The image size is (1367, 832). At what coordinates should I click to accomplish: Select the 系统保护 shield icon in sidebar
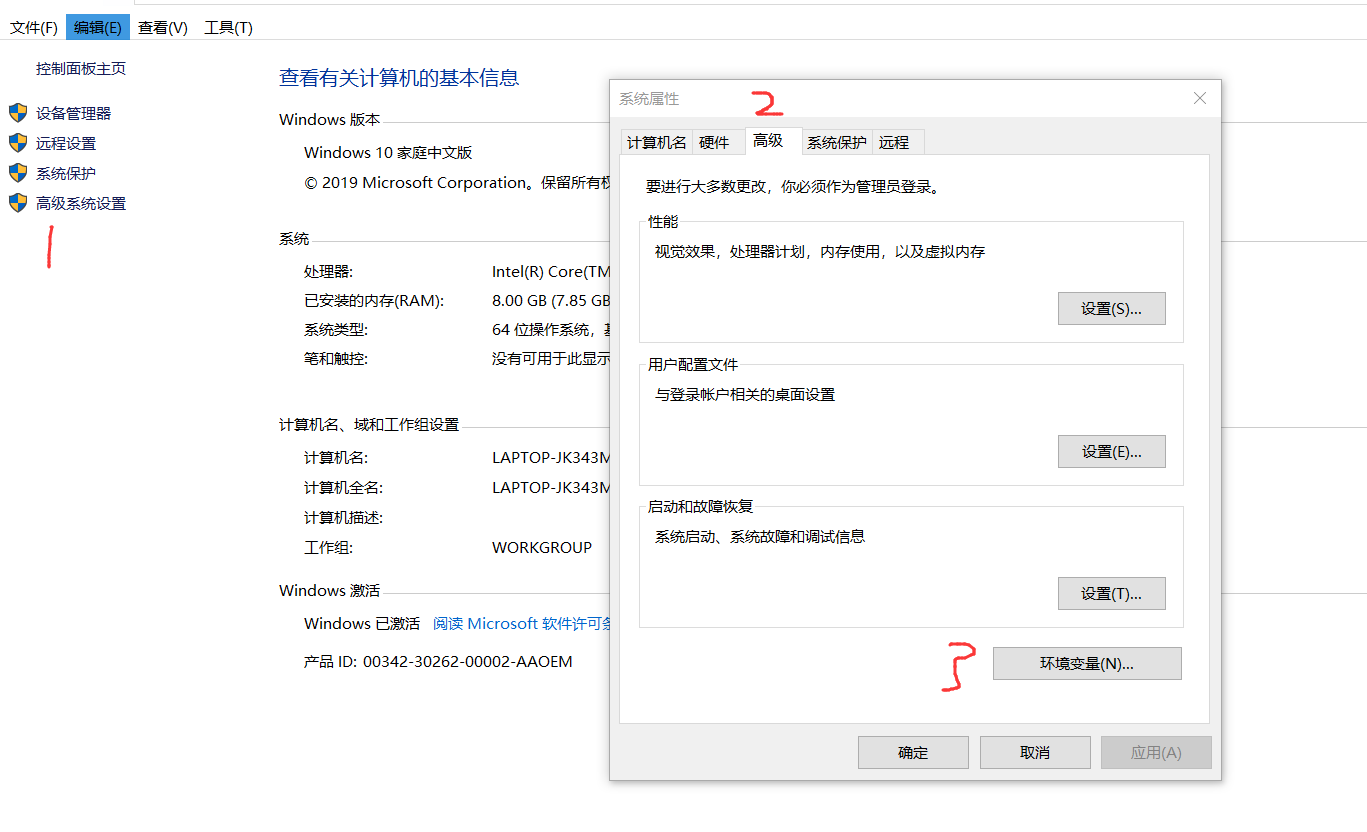coord(18,172)
